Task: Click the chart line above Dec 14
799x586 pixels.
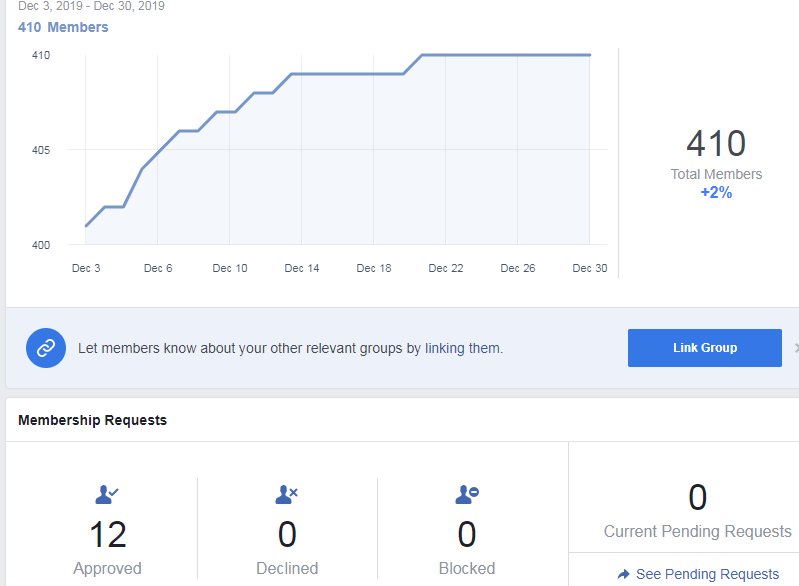Action: (x=302, y=74)
